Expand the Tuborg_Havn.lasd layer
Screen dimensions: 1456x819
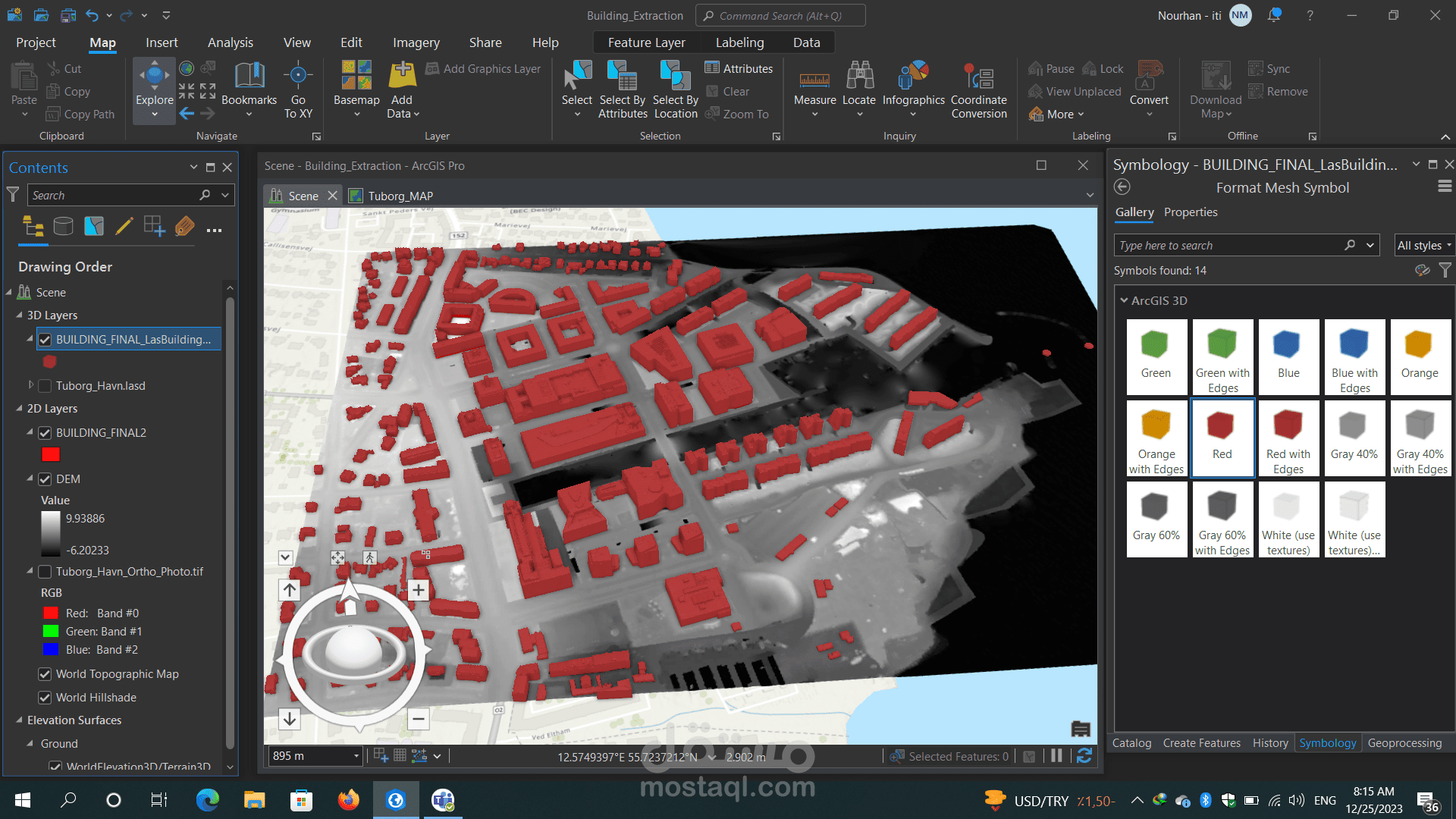(31, 385)
